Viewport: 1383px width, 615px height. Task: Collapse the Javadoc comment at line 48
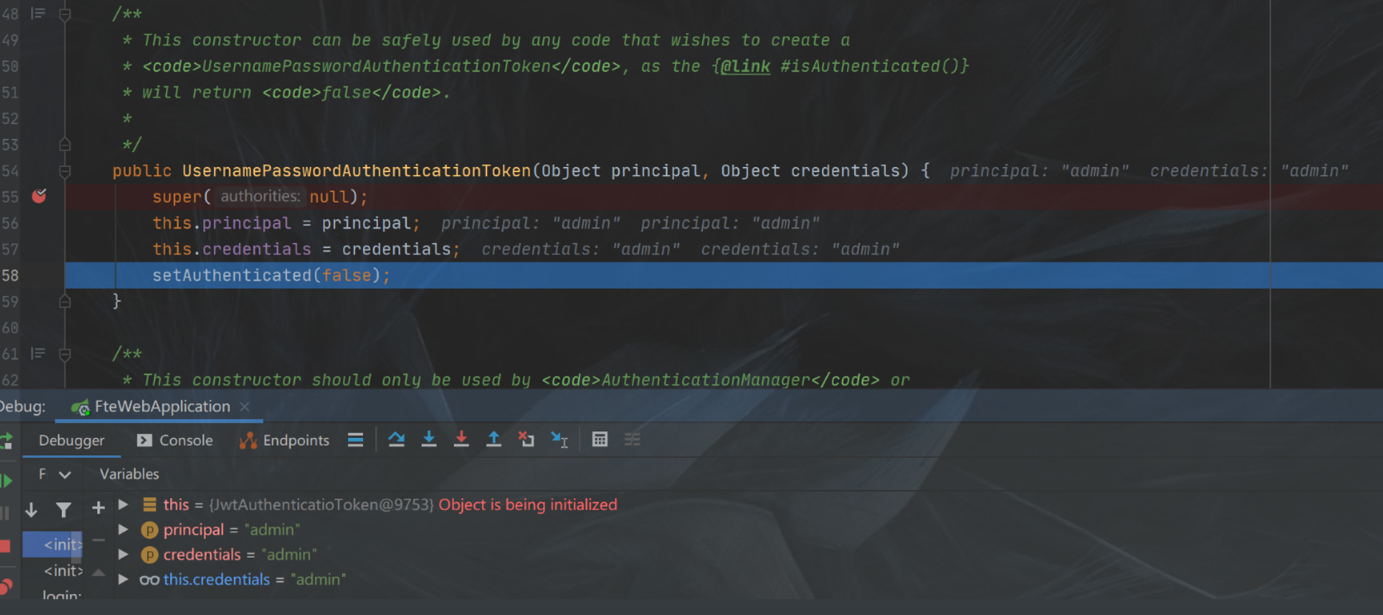coord(65,15)
